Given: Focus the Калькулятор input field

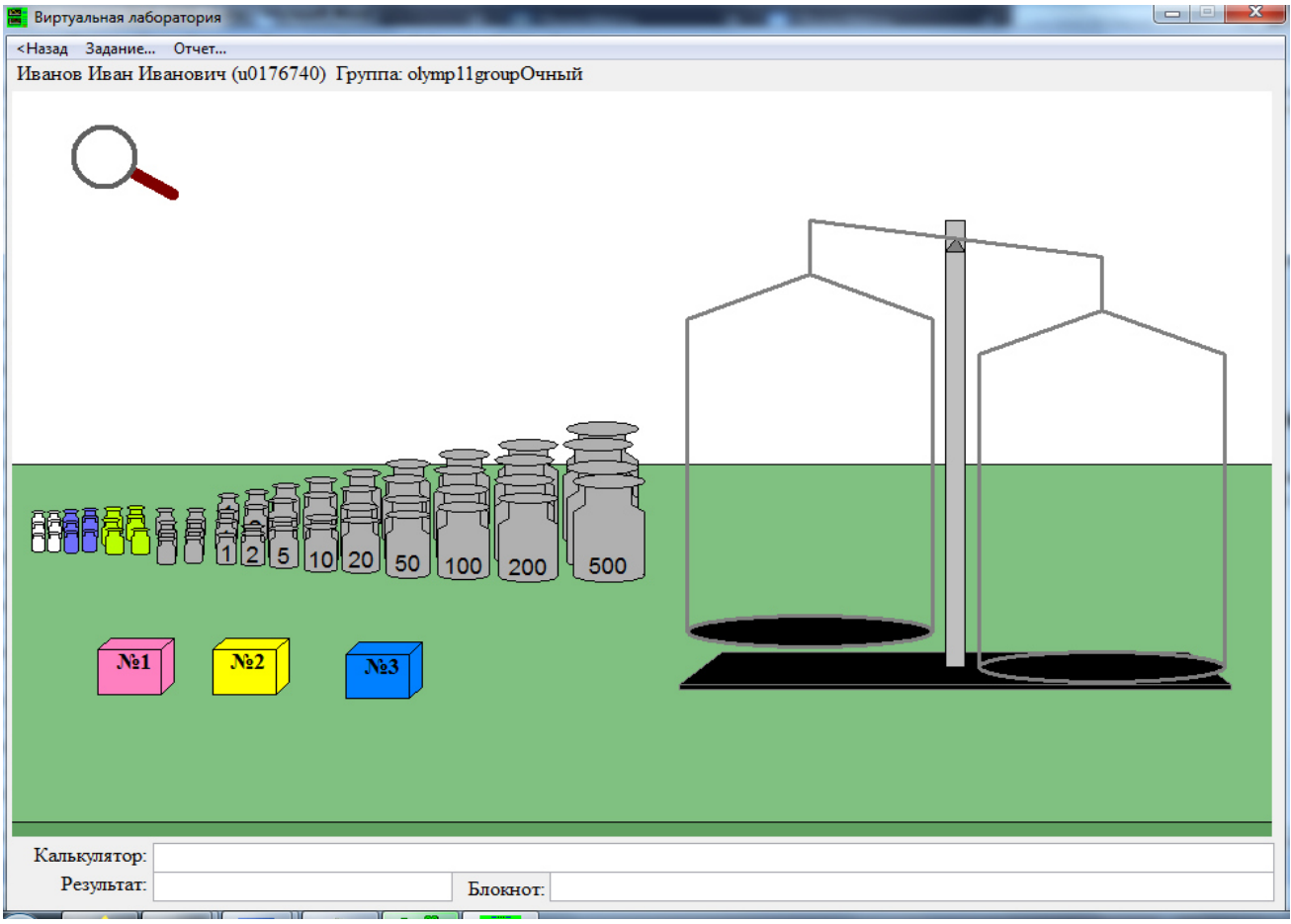Looking at the screenshot, I should pyautogui.click(x=713, y=857).
